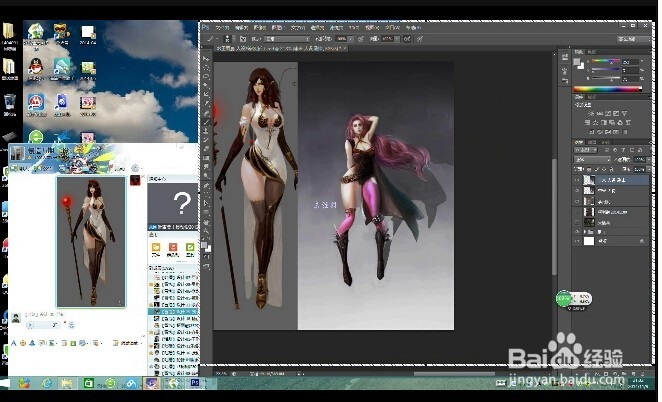
Task: Open the workspace switcher dropdown
Action: [634, 39]
